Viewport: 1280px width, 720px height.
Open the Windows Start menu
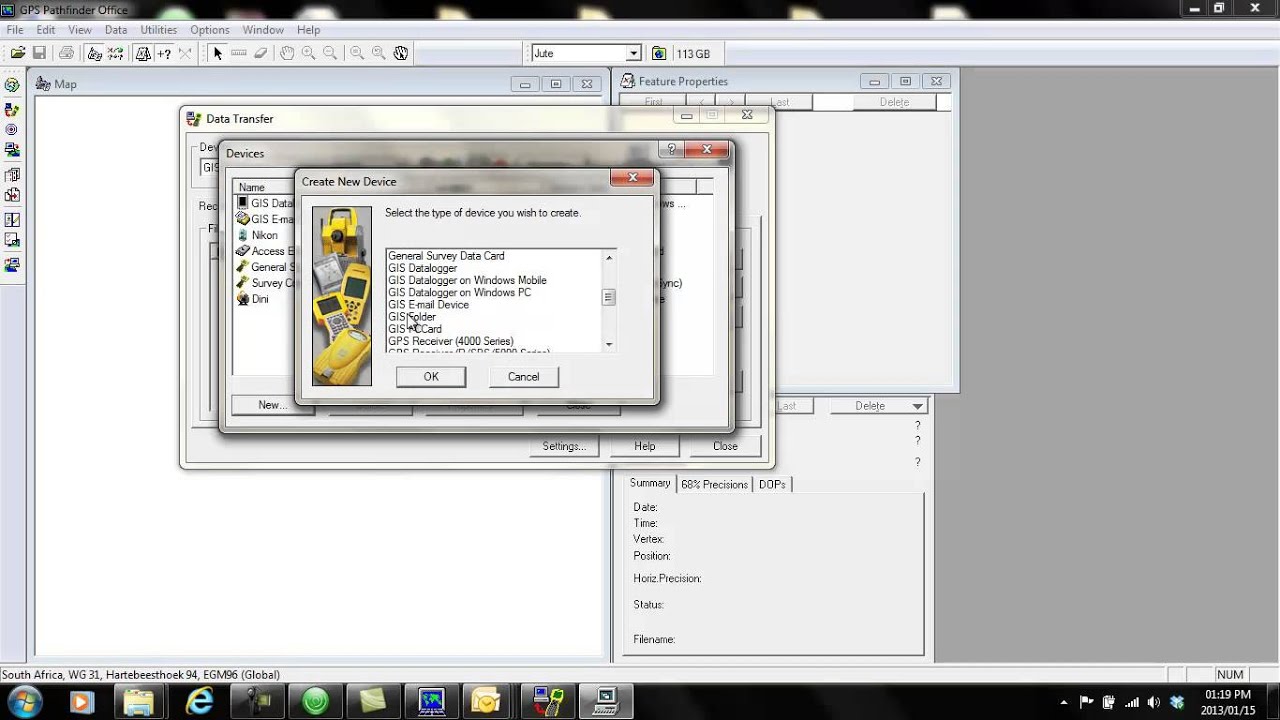(24, 701)
